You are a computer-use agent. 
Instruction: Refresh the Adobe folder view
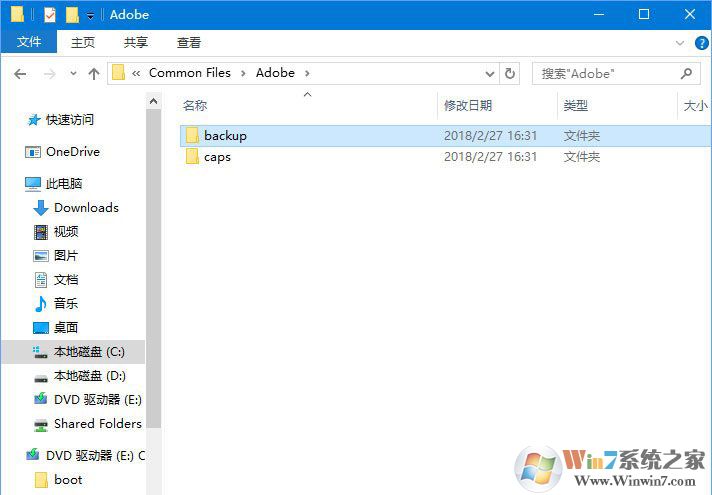coord(509,74)
